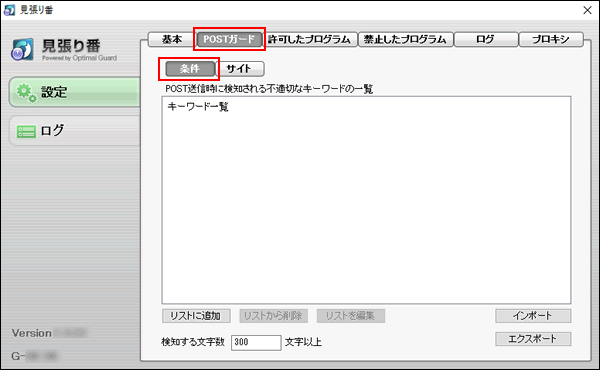This screenshot has width=600, height=370.
Task: Click the エクスポート button
Action: (533, 339)
